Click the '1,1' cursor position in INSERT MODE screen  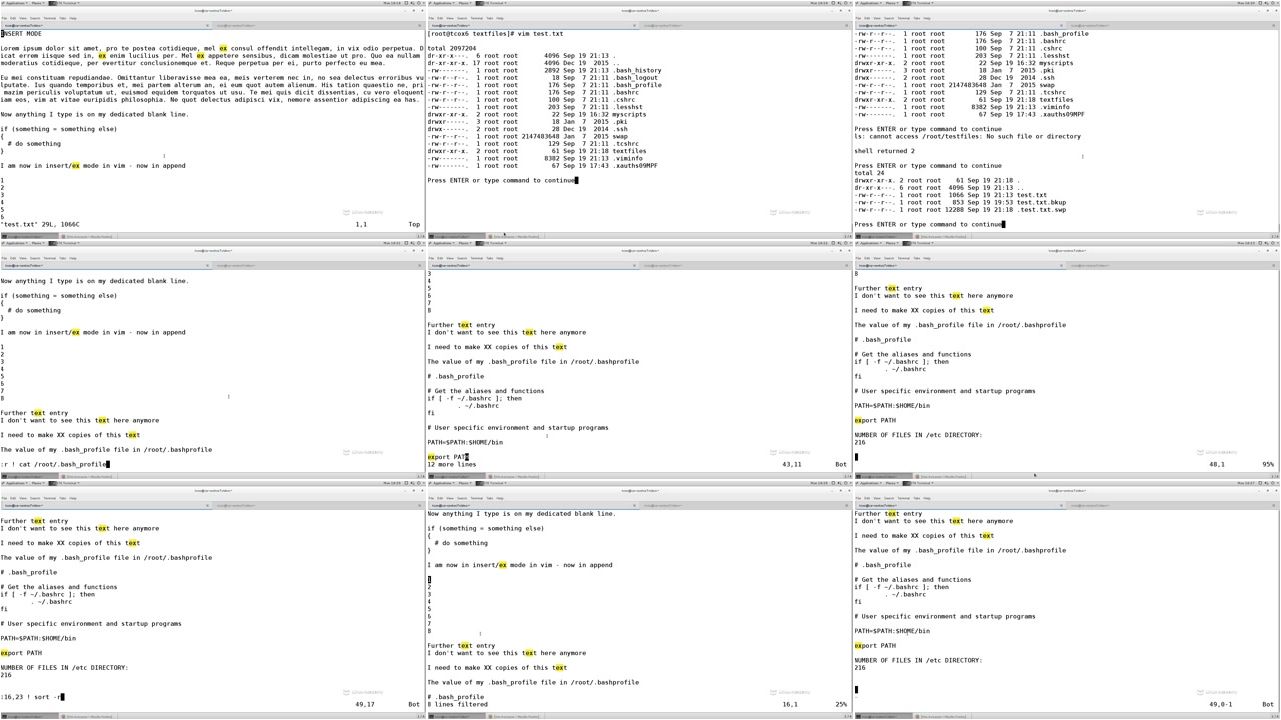[361, 225]
